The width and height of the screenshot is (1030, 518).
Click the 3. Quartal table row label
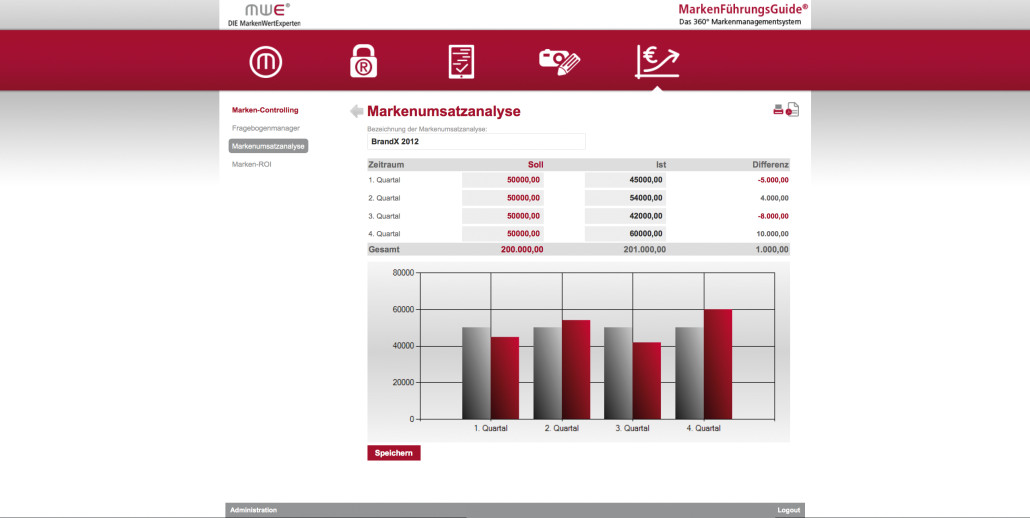[x=384, y=216]
